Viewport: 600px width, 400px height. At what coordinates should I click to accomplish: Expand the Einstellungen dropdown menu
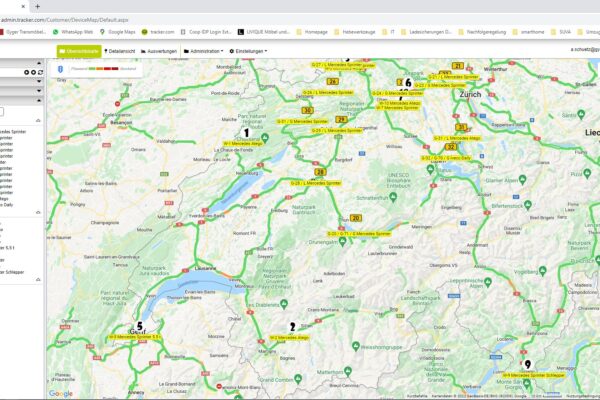pyautogui.click(x=248, y=50)
